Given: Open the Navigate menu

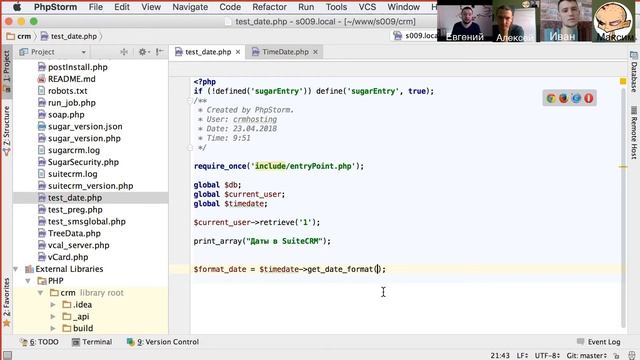Looking at the screenshot, I should (190, 7).
